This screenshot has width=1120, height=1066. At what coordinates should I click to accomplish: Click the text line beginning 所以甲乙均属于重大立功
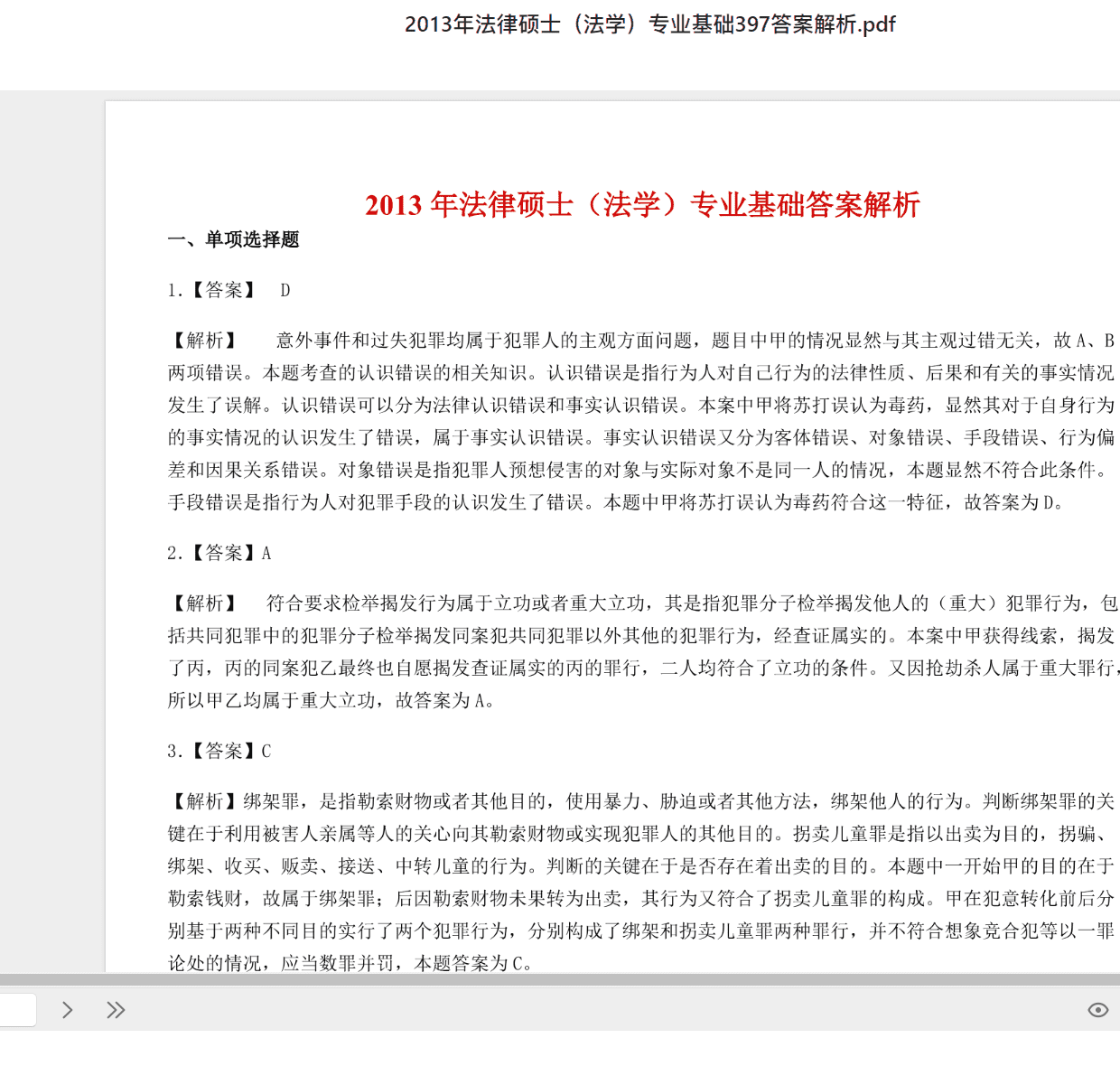coord(331,701)
